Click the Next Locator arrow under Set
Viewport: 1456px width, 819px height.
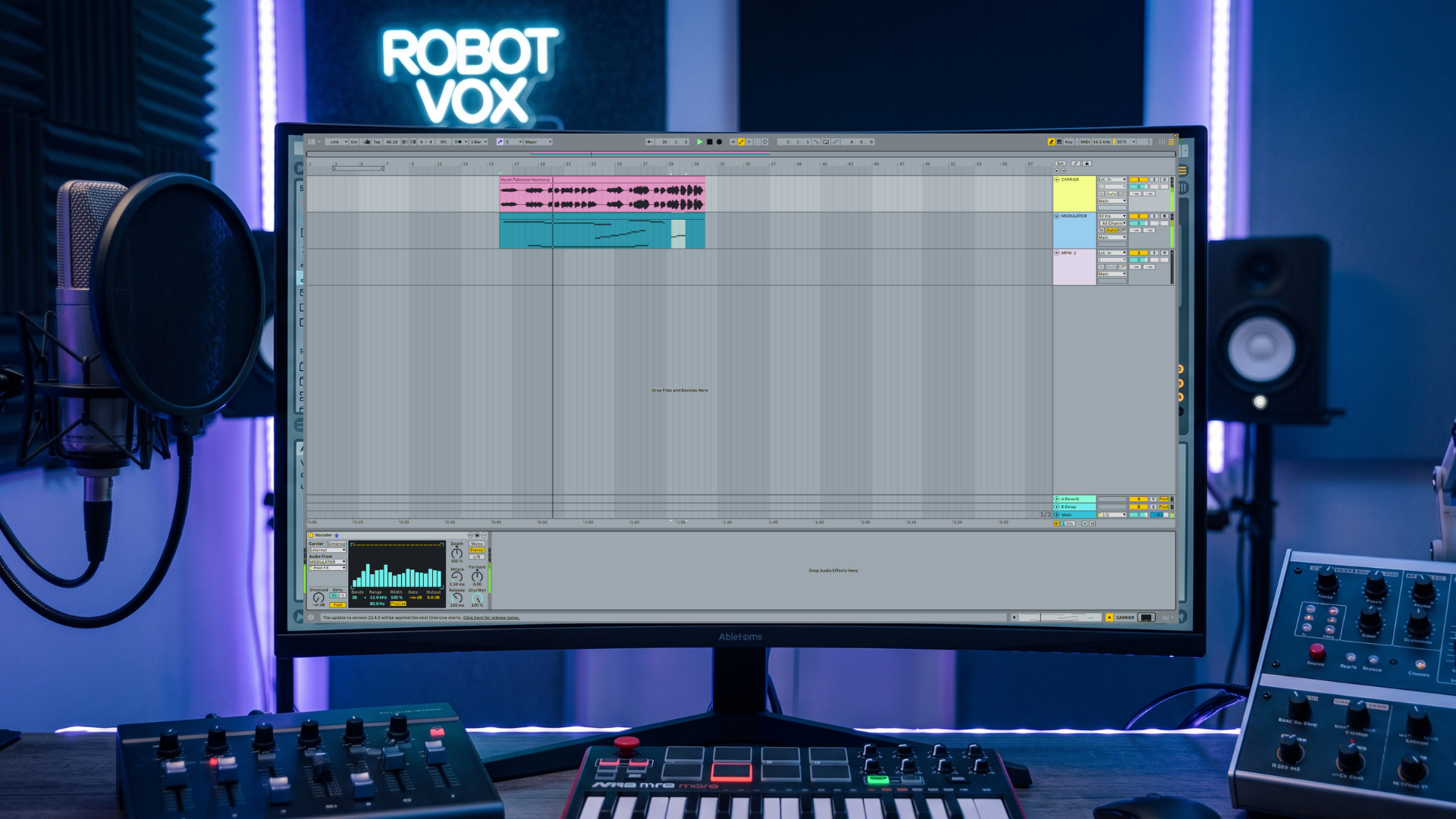(1064, 171)
